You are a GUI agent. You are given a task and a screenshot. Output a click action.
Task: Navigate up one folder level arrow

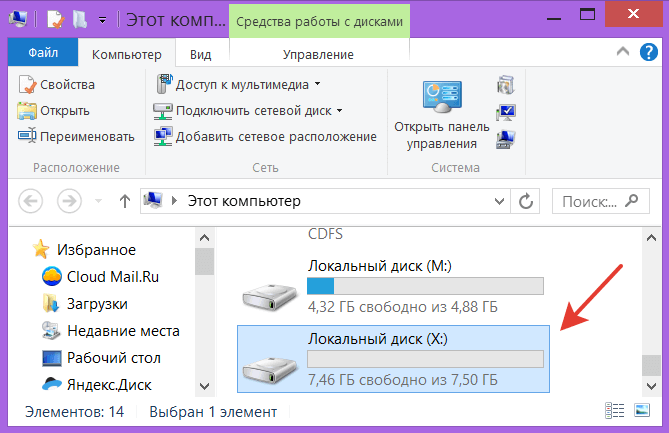(125, 201)
